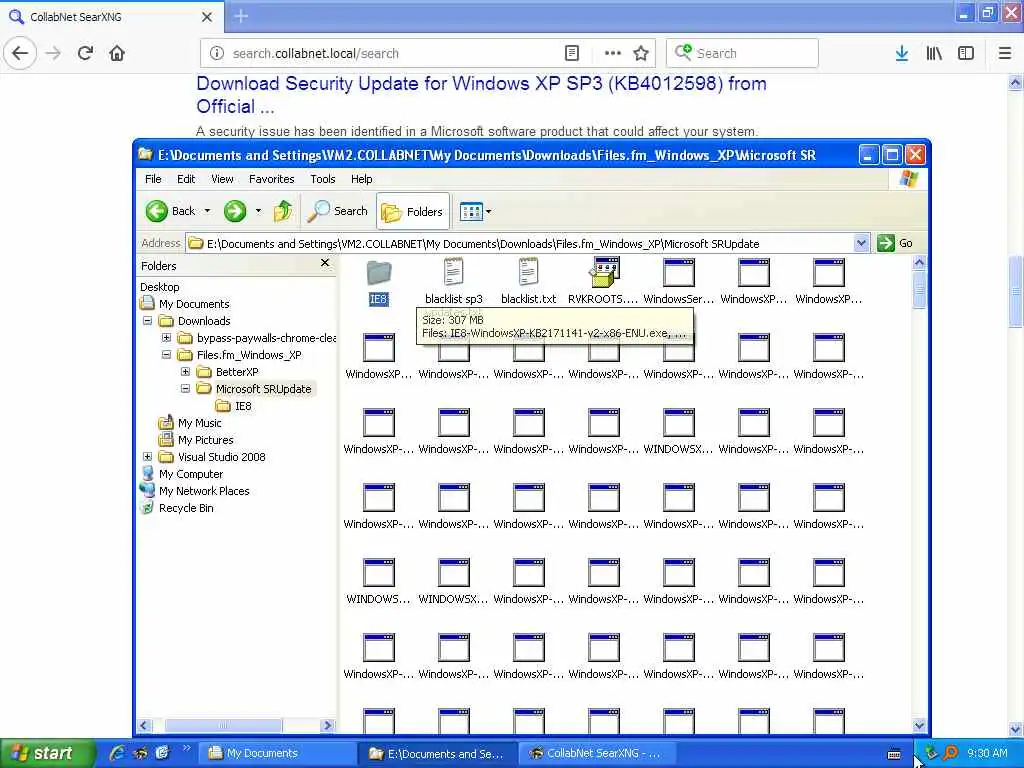Open the Views icon in Explorer toolbar
1024x768 pixels.
[x=471, y=211]
